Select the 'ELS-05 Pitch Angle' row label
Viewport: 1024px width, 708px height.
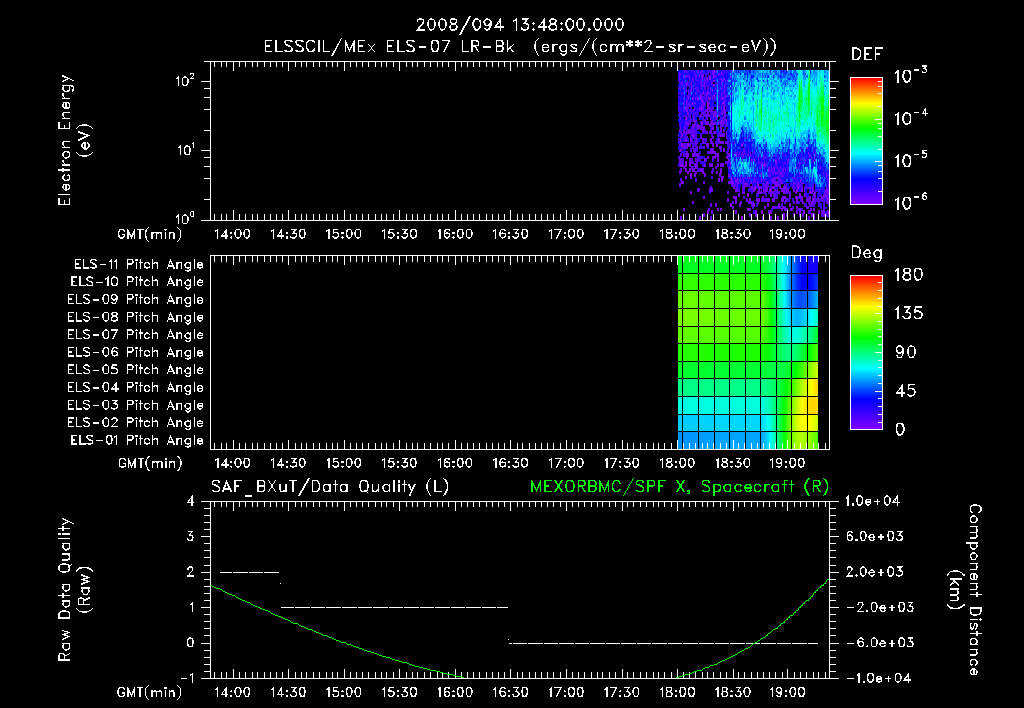tap(135, 370)
